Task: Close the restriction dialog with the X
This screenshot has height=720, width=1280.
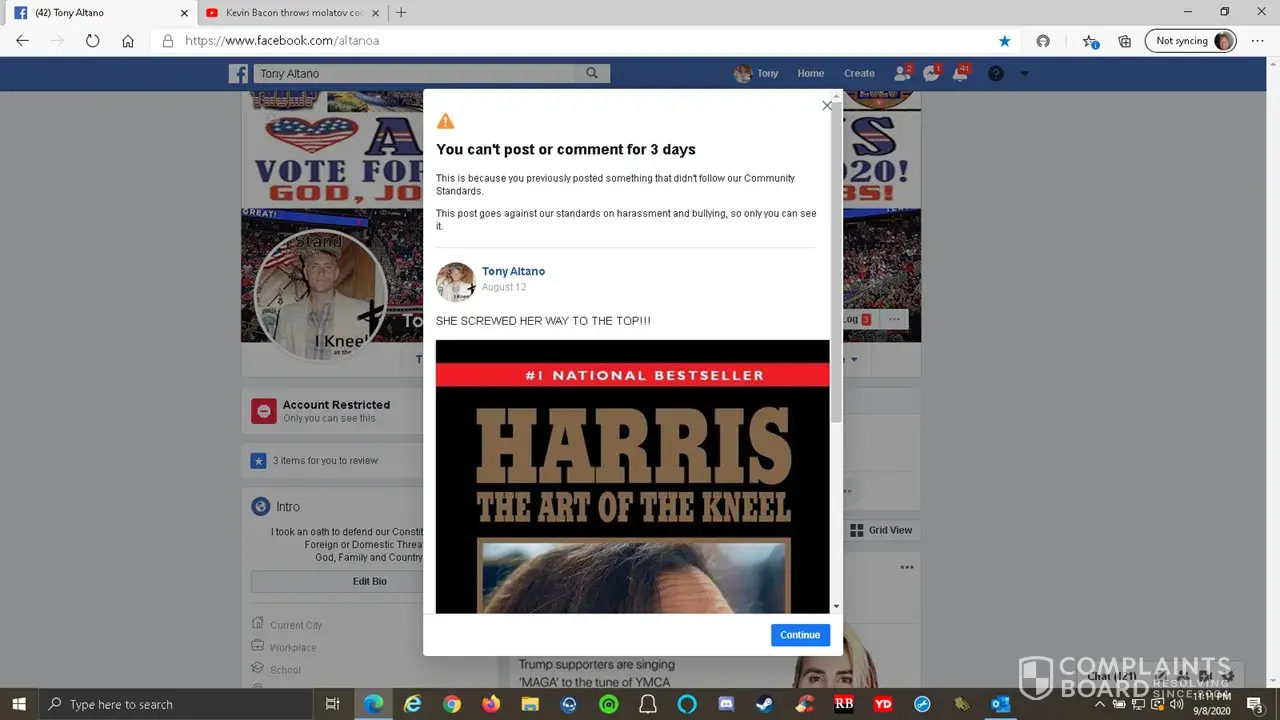Action: pos(827,106)
